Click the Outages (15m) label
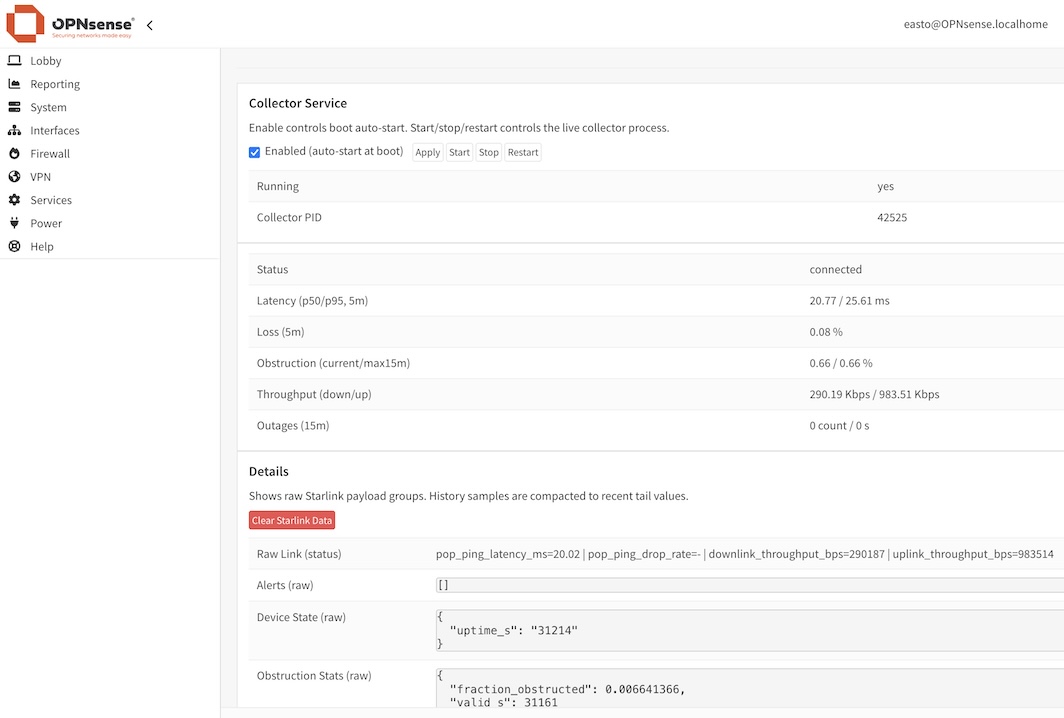1064x718 pixels. (292, 425)
